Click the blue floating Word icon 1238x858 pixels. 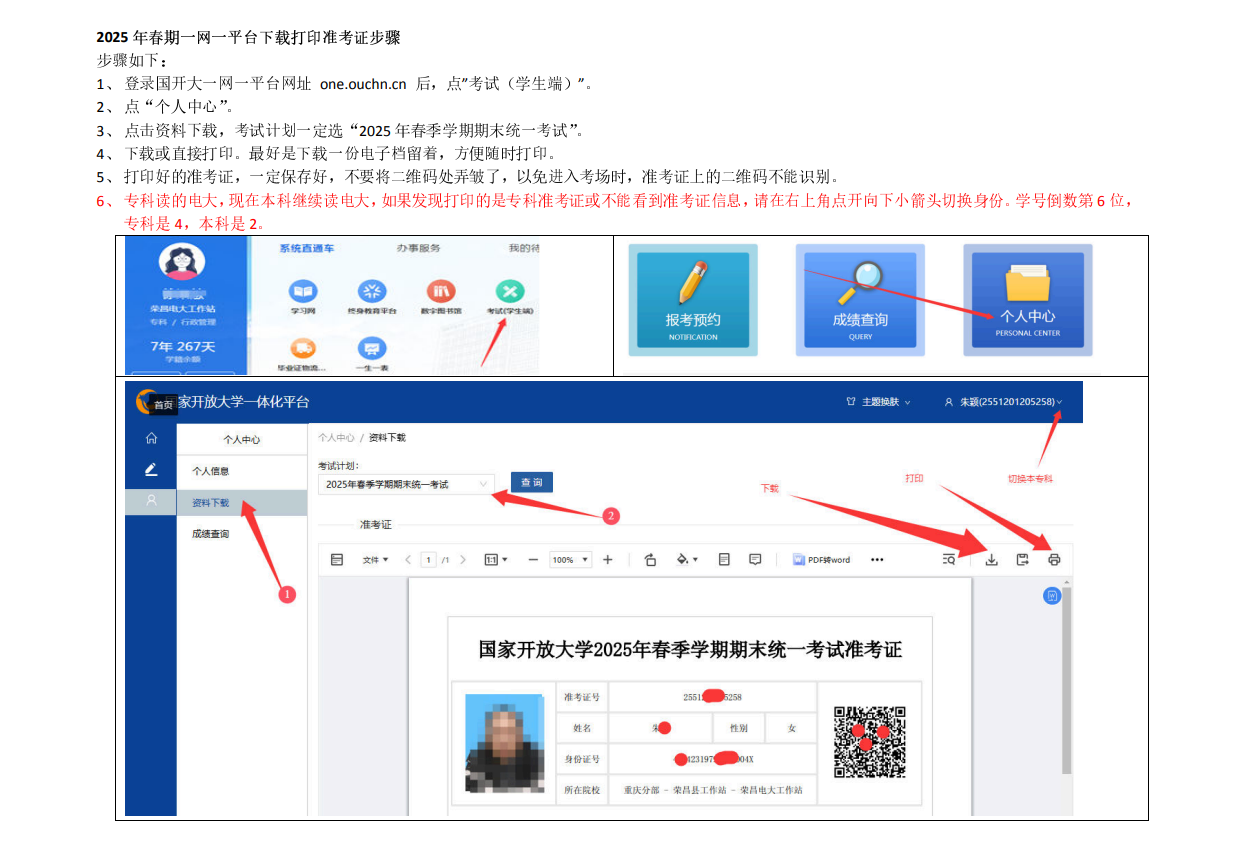[x=1052, y=596]
